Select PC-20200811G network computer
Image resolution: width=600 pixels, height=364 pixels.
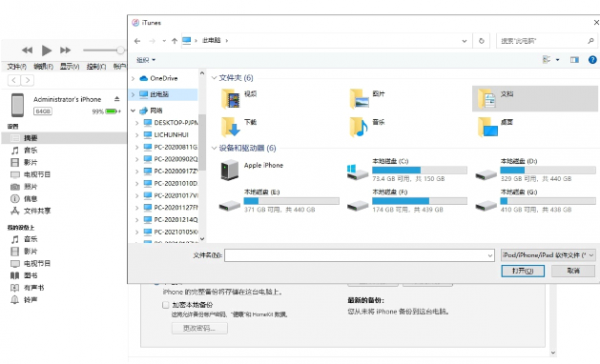pos(171,147)
